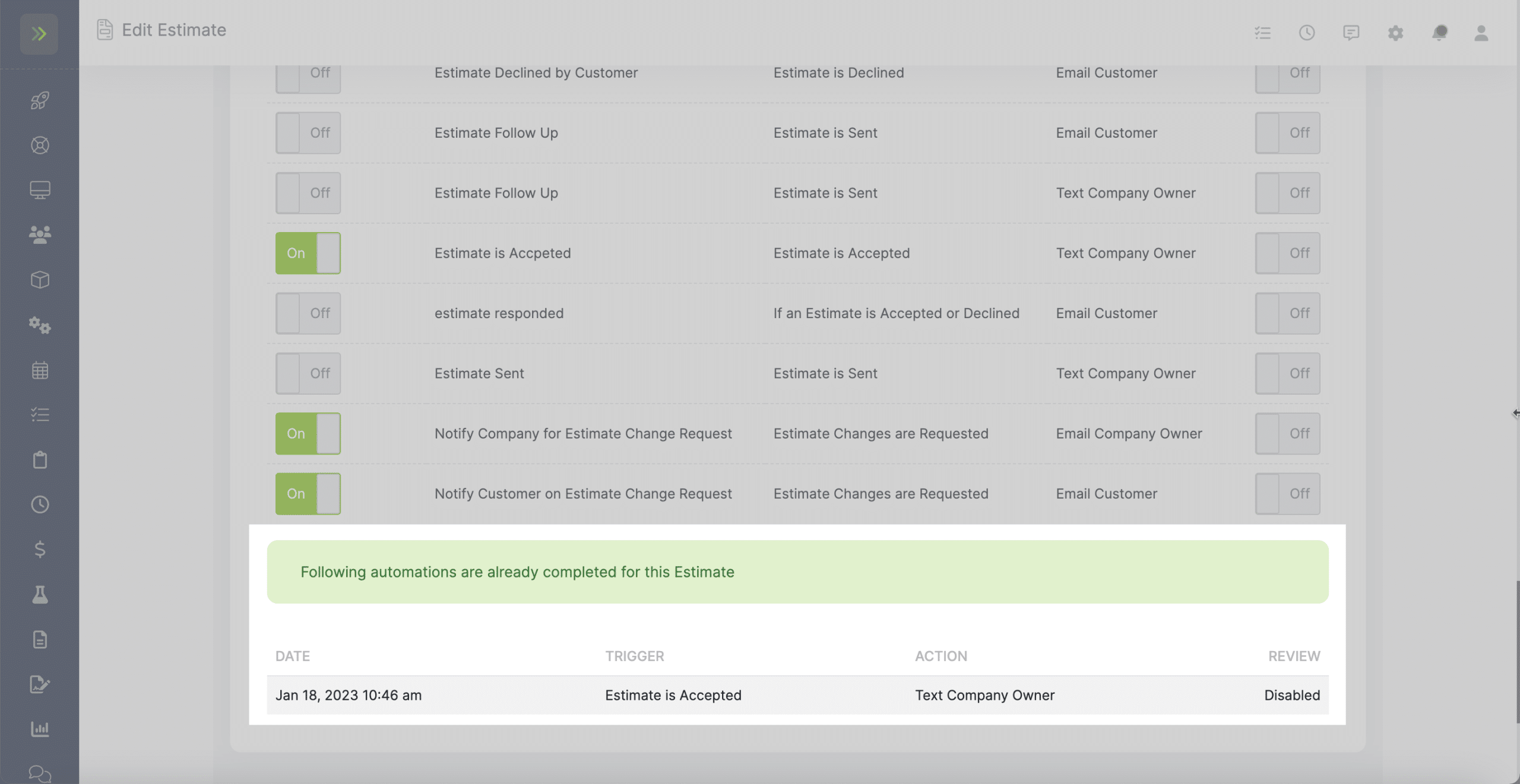Image resolution: width=1520 pixels, height=784 pixels.
Task: Click the REVIEW column header
Action: click(1294, 656)
